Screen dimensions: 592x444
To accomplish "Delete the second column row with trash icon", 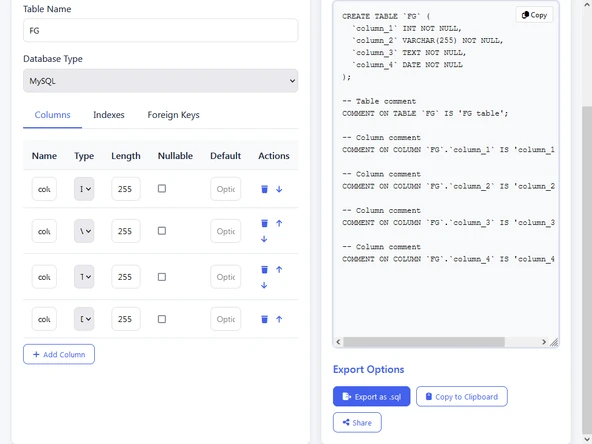I will pos(264,224).
